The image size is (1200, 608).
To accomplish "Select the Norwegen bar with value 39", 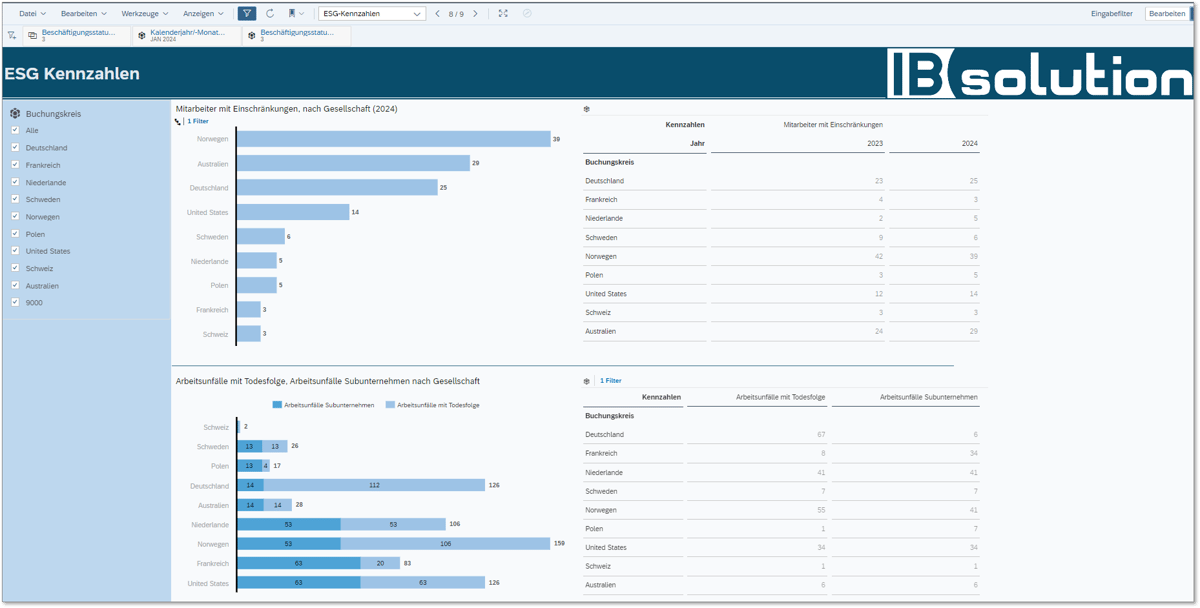I will click(393, 139).
